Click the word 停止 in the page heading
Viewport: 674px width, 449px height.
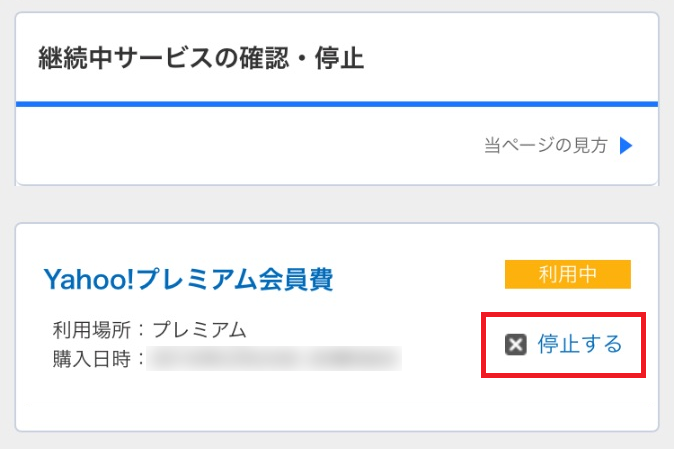pyautogui.click(x=340, y=58)
